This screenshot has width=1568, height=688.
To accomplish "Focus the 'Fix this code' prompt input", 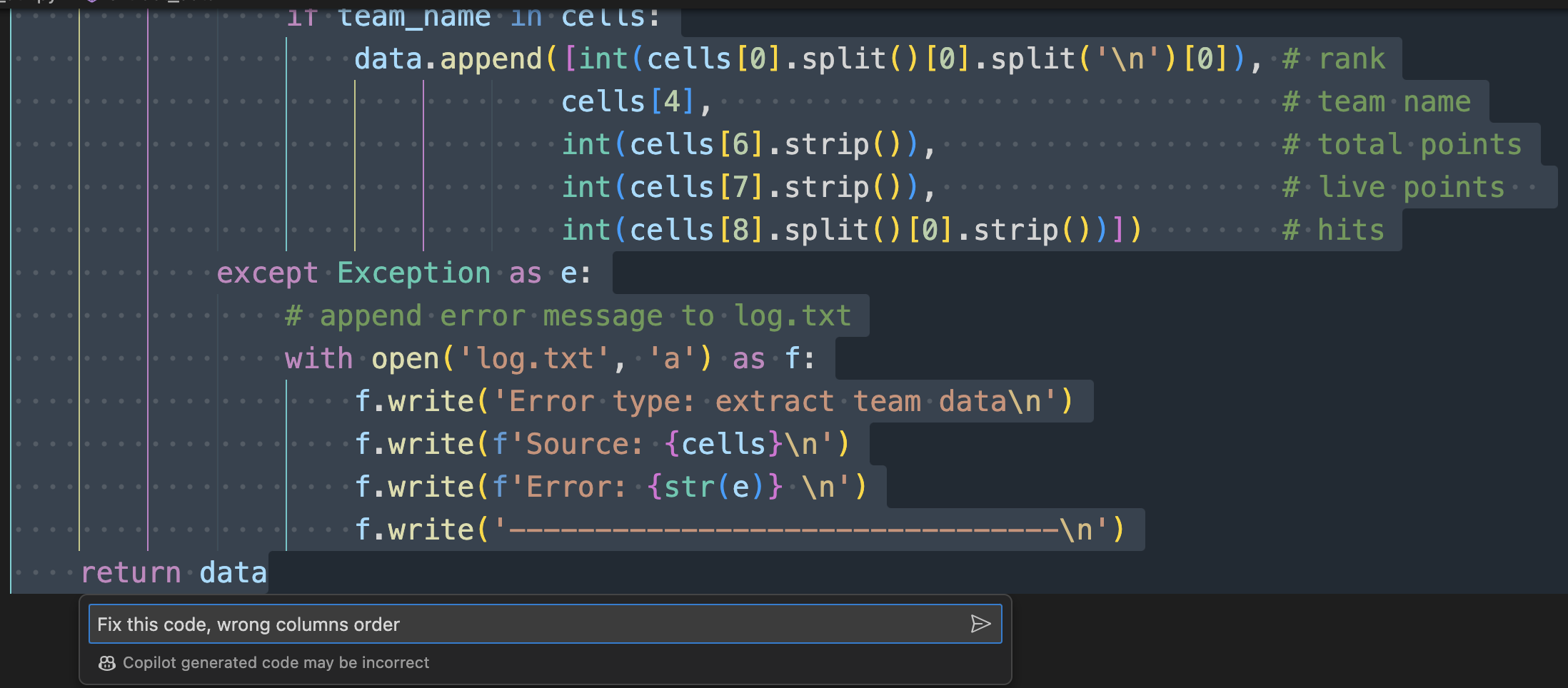I will coord(528,624).
